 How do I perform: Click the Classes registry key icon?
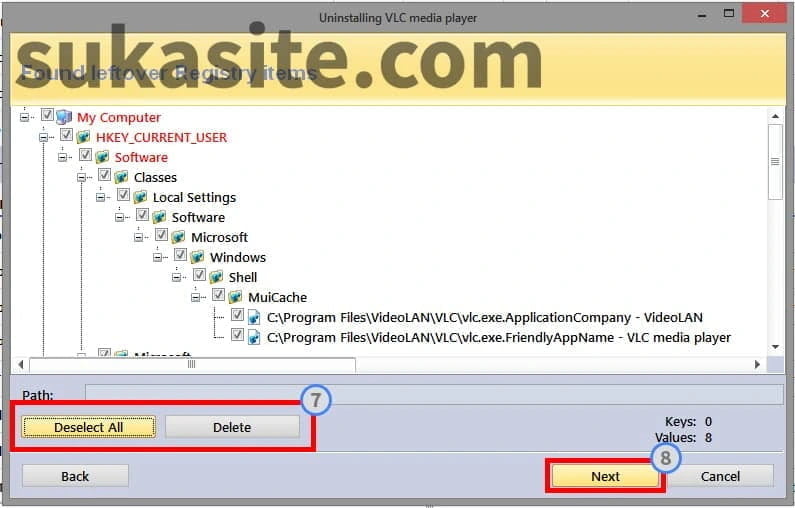[121, 177]
